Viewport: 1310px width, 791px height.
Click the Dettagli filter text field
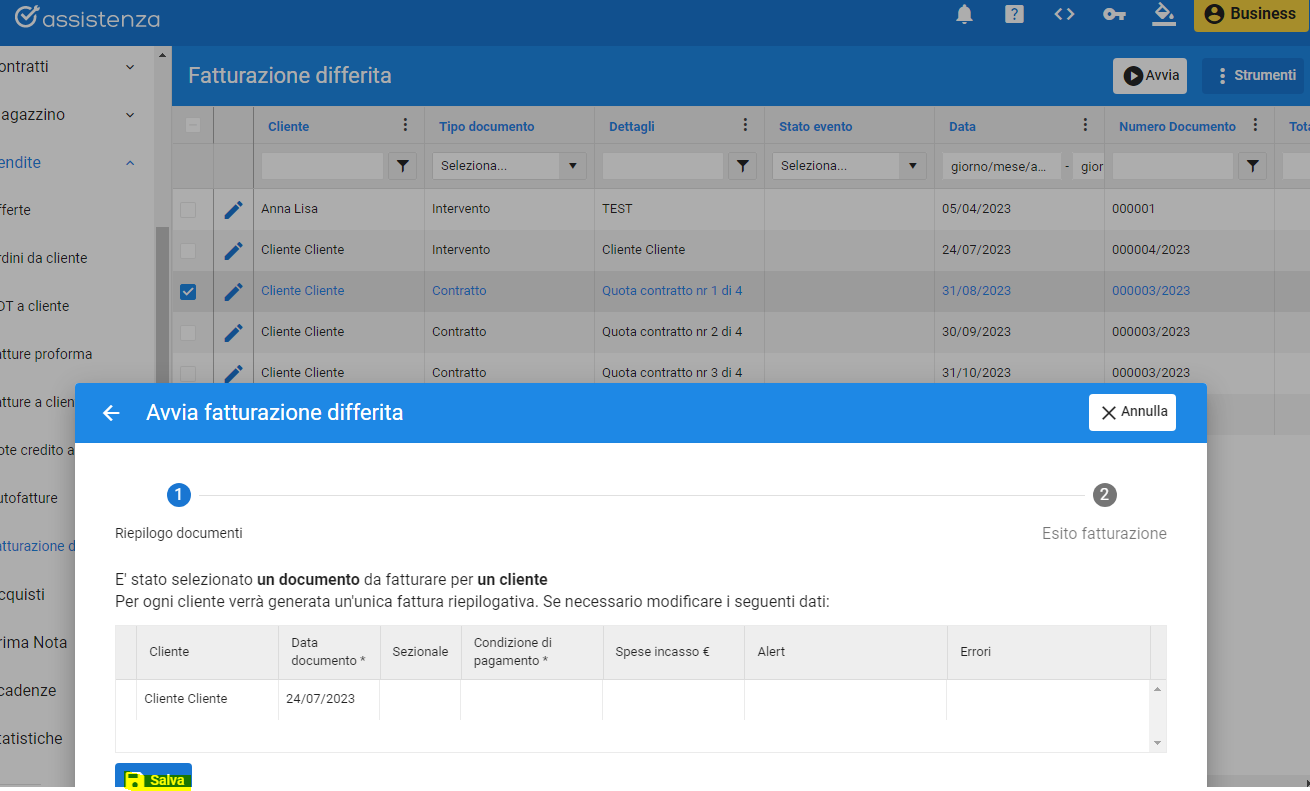[662, 166]
